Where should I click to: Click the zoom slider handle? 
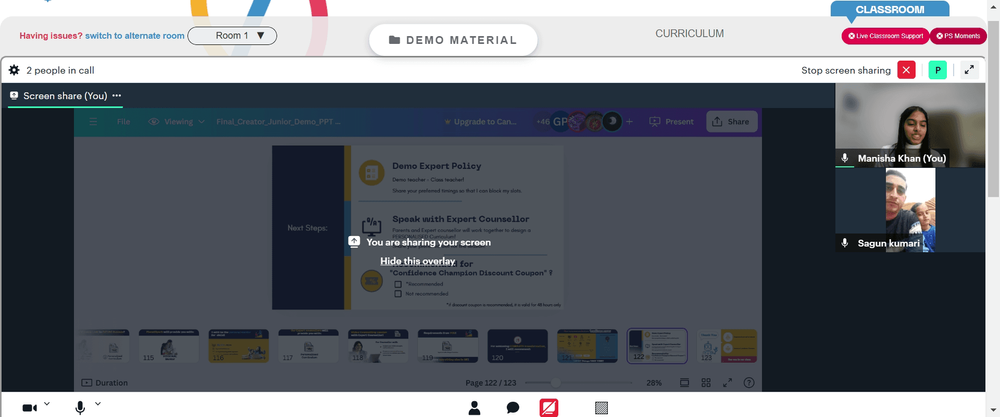(555, 383)
